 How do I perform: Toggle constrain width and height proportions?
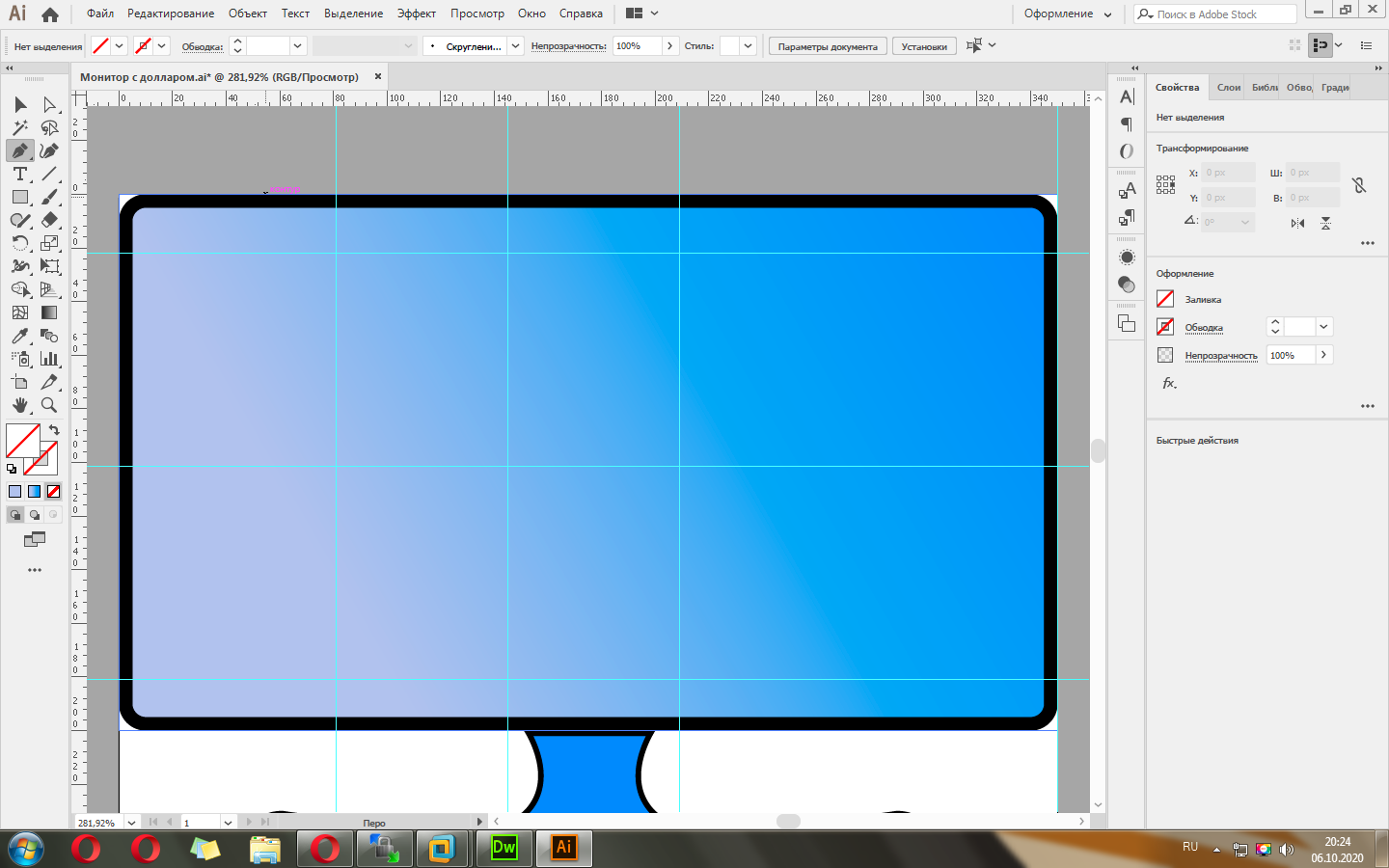(x=1359, y=184)
